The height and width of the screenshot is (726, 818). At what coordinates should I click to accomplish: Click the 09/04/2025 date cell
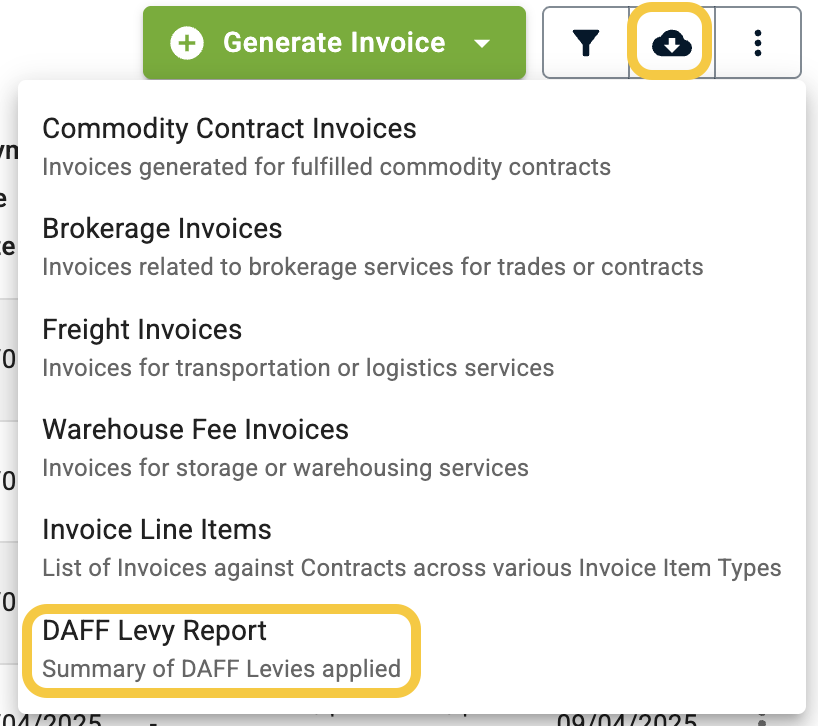click(x=627, y=720)
